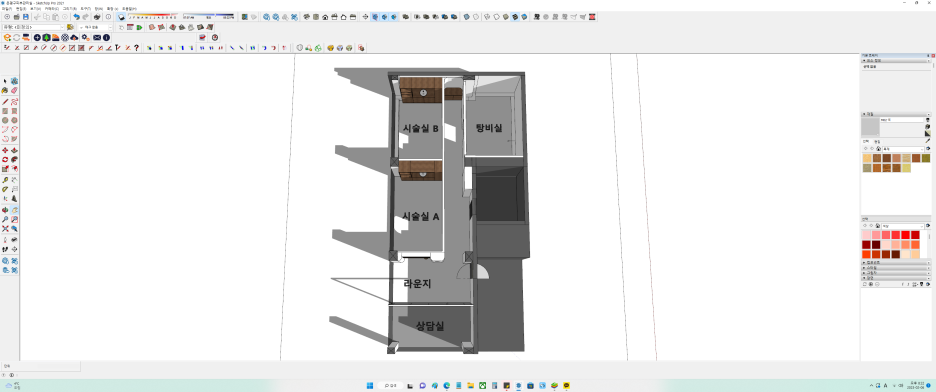Open the 파일 menu
The image size is (936, 392).
click(7, 9)
